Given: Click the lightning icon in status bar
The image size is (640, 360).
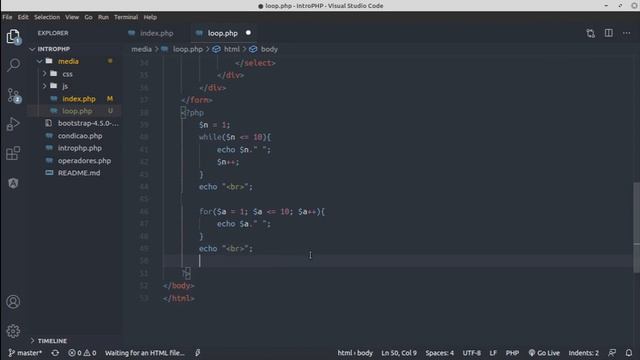Looking at the screenshot, I should (198, 353).
